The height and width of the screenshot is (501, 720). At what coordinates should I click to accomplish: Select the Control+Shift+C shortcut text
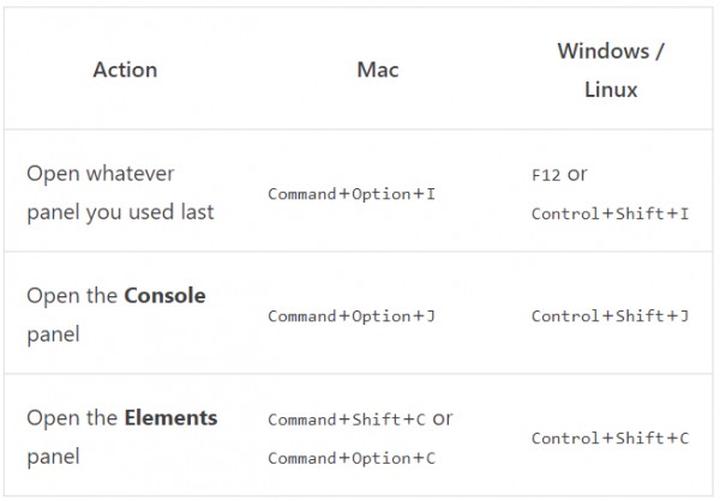[x=610, y=439]
